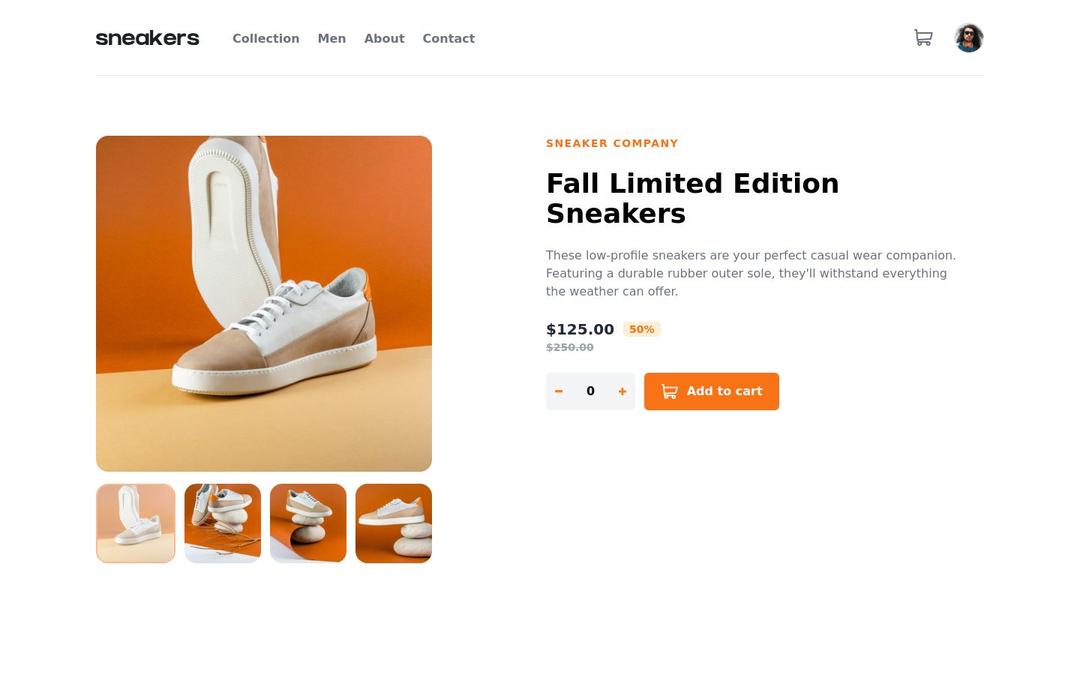Select the second product thumbnail
This screenshot has width=1080, height=675.
(x=222, y=523)
